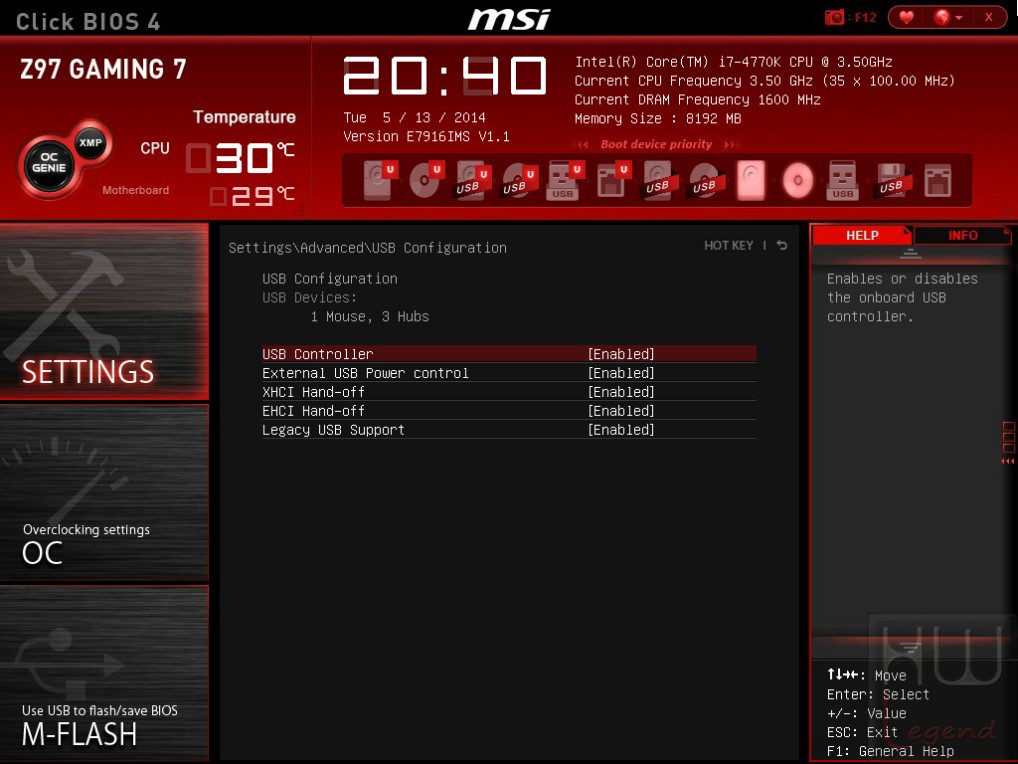Click the Z97 GAMING 7 board name
The width and height of the screenshot is (1018, 764).
tap(103, 69)
